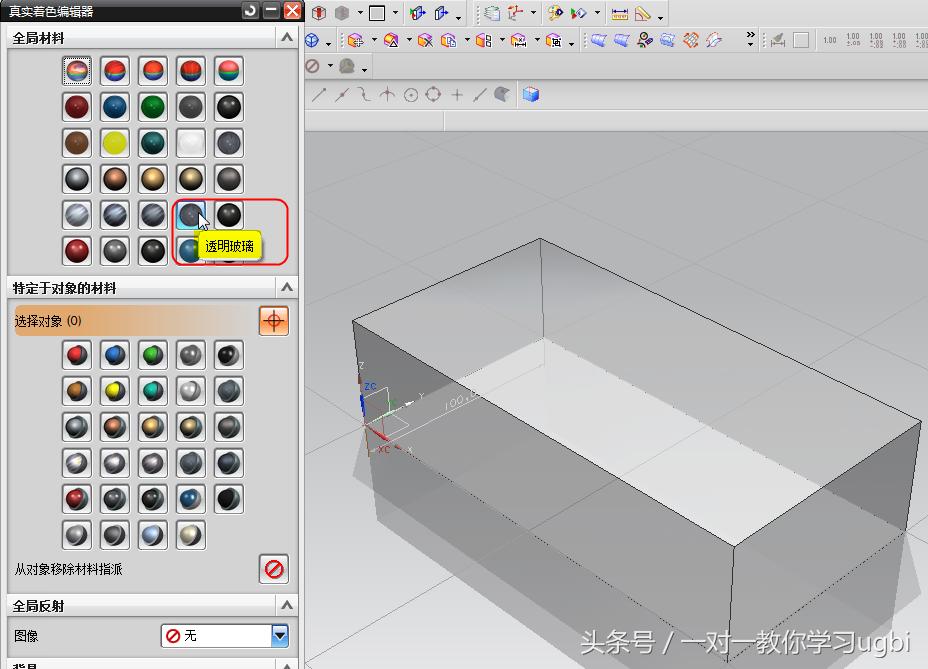Choose the white global material sphere

pos(191,143)
